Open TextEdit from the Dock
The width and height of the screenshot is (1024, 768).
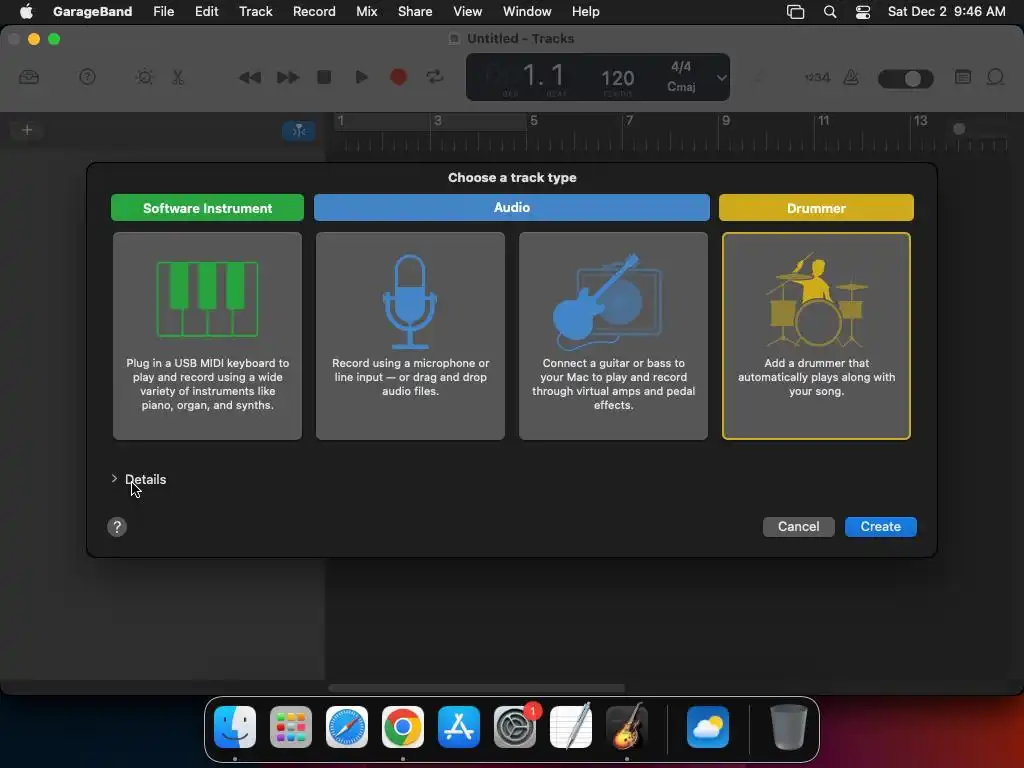click(x=571, y=727)
